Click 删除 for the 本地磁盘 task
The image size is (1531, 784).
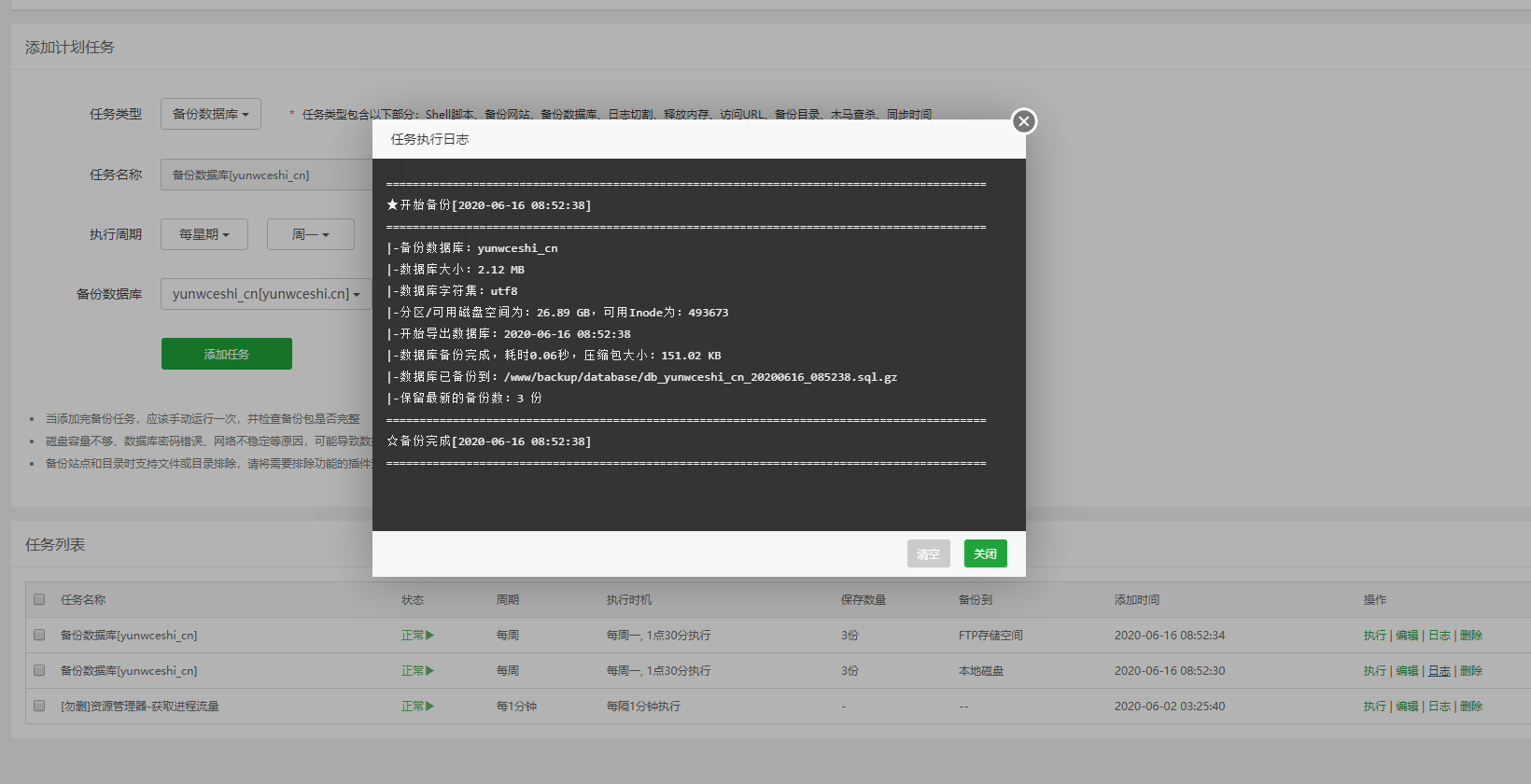tap(1471, 671)
